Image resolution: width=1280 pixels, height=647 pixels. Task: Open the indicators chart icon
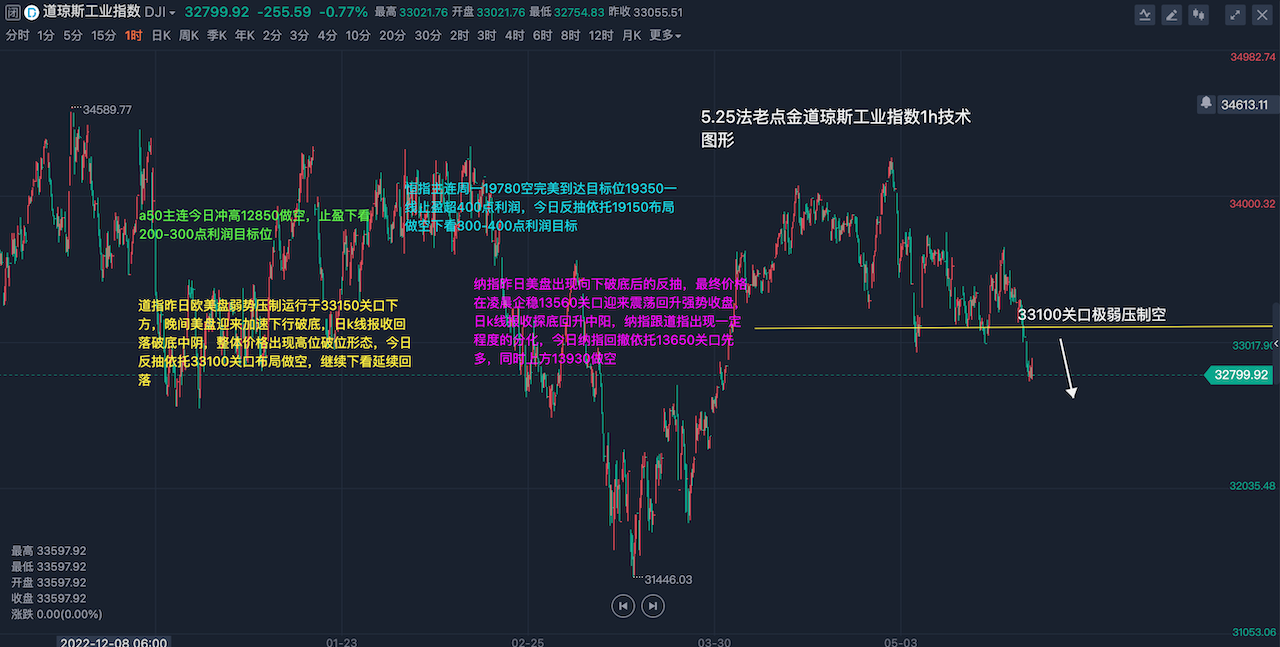coord(1145,14)
